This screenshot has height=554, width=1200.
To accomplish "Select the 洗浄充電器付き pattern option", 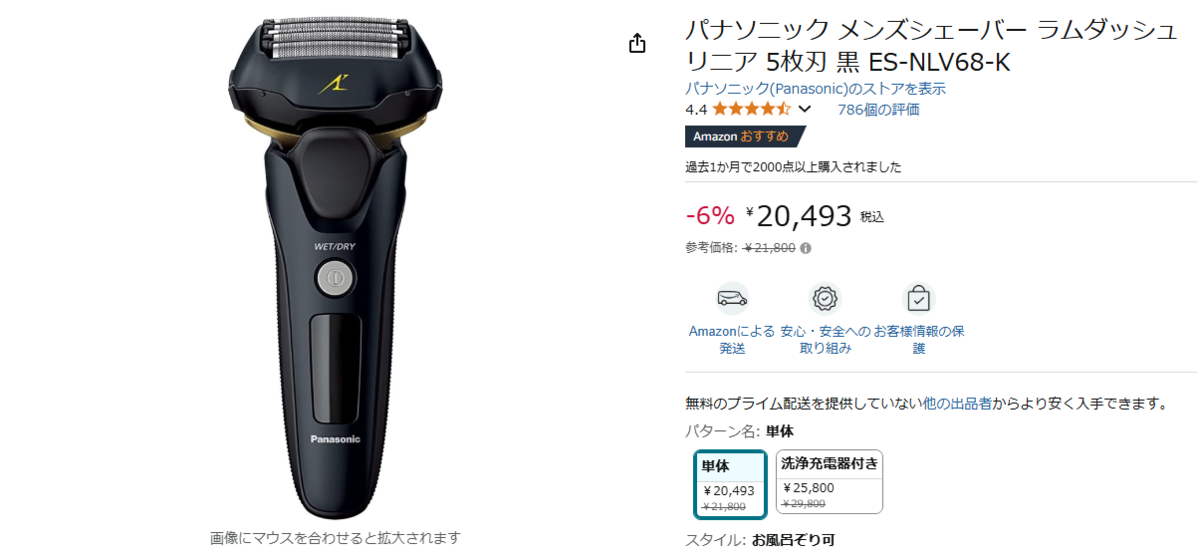I will coord(829,481).
